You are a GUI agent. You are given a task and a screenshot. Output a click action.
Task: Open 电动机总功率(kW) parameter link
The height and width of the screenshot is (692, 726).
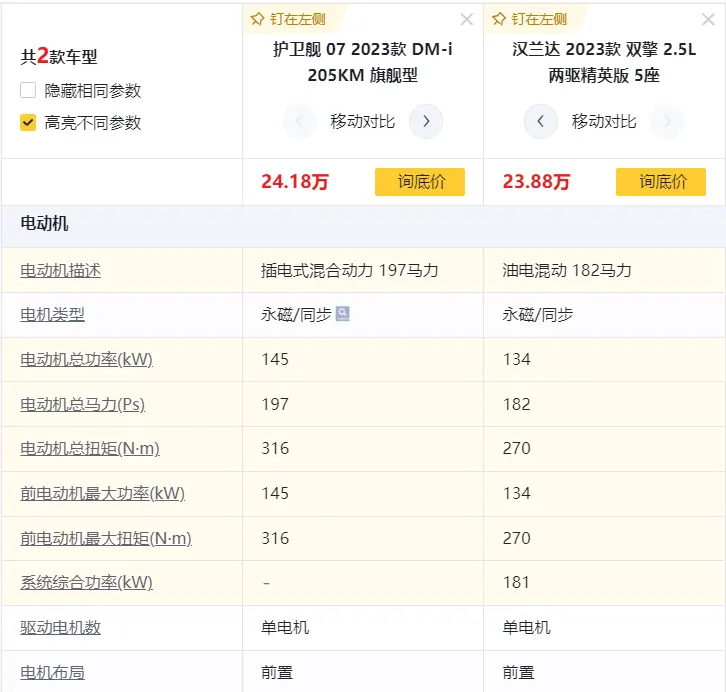click(x=87, y=359)
